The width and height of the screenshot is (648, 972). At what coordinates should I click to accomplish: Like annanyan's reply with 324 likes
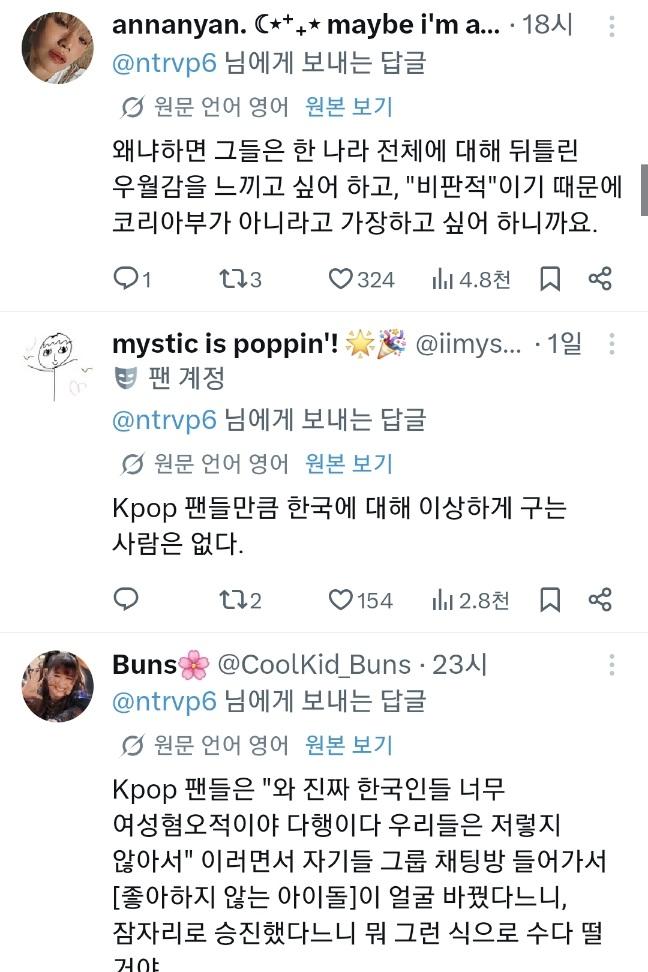(361, 279)
